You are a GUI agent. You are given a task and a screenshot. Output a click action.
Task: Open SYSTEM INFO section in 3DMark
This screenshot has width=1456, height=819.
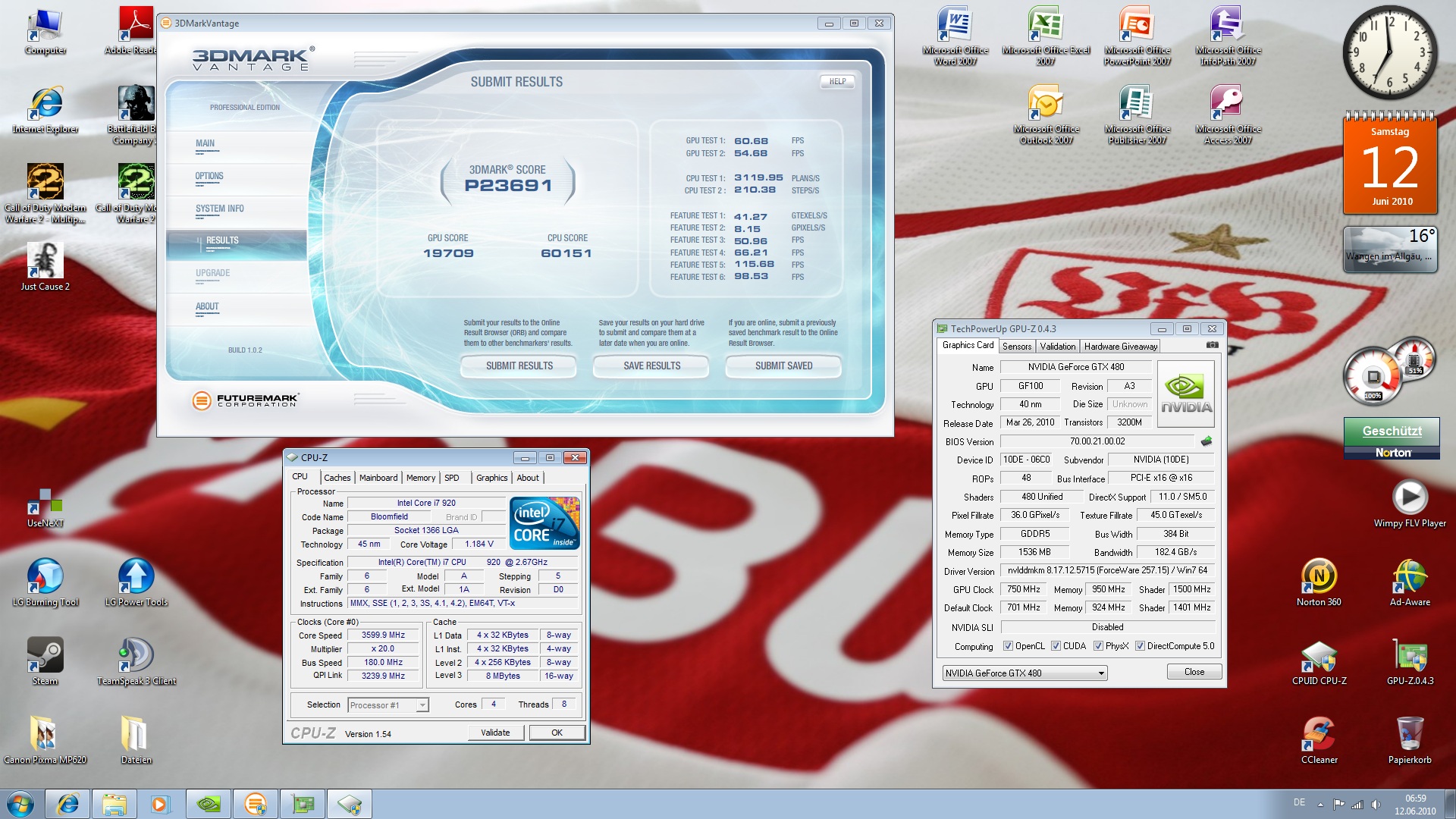click(x=236, y=212)
